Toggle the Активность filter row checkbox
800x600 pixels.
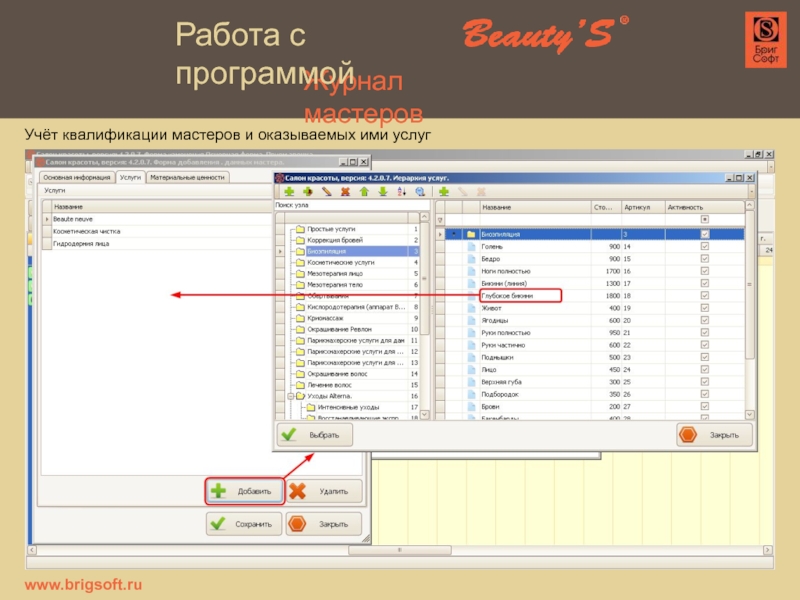pos(705,219)
